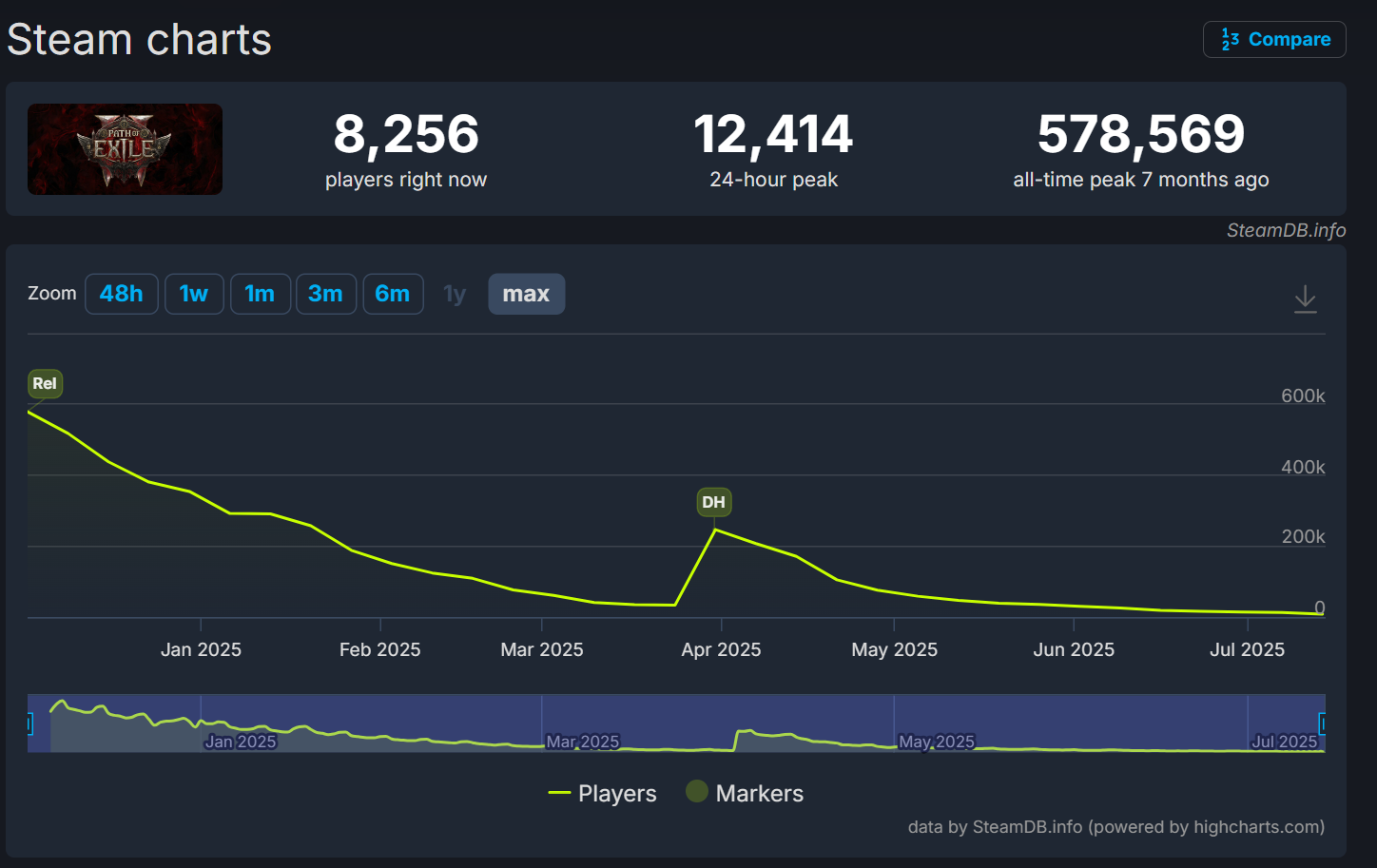
Task: Click the 600k y-axis label
Action: [1303, 395]
